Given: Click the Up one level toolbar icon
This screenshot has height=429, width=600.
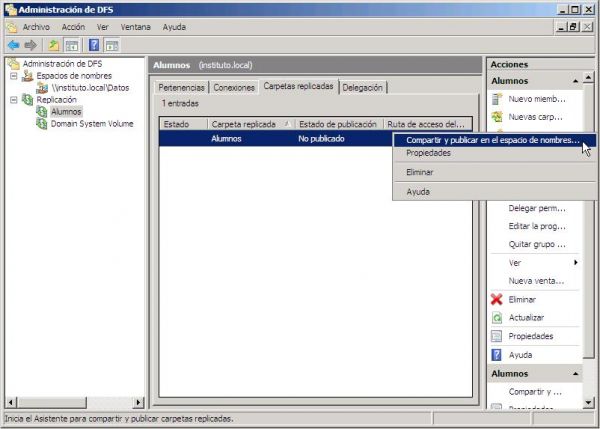Looking at the screenshot, I should pyautogui.click(x=54, y=45).
